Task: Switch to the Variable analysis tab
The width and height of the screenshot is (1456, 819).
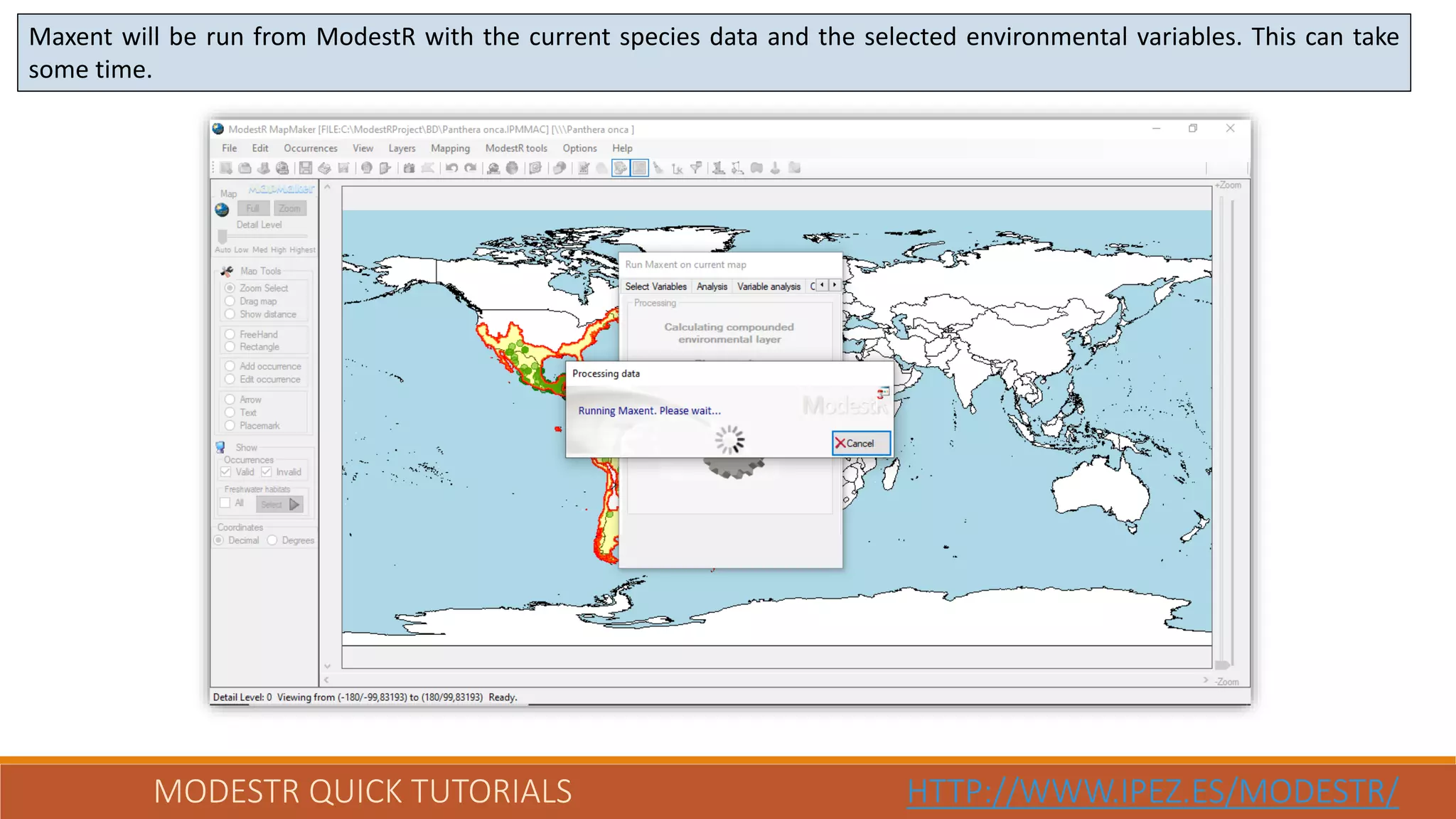Action: 769,287
